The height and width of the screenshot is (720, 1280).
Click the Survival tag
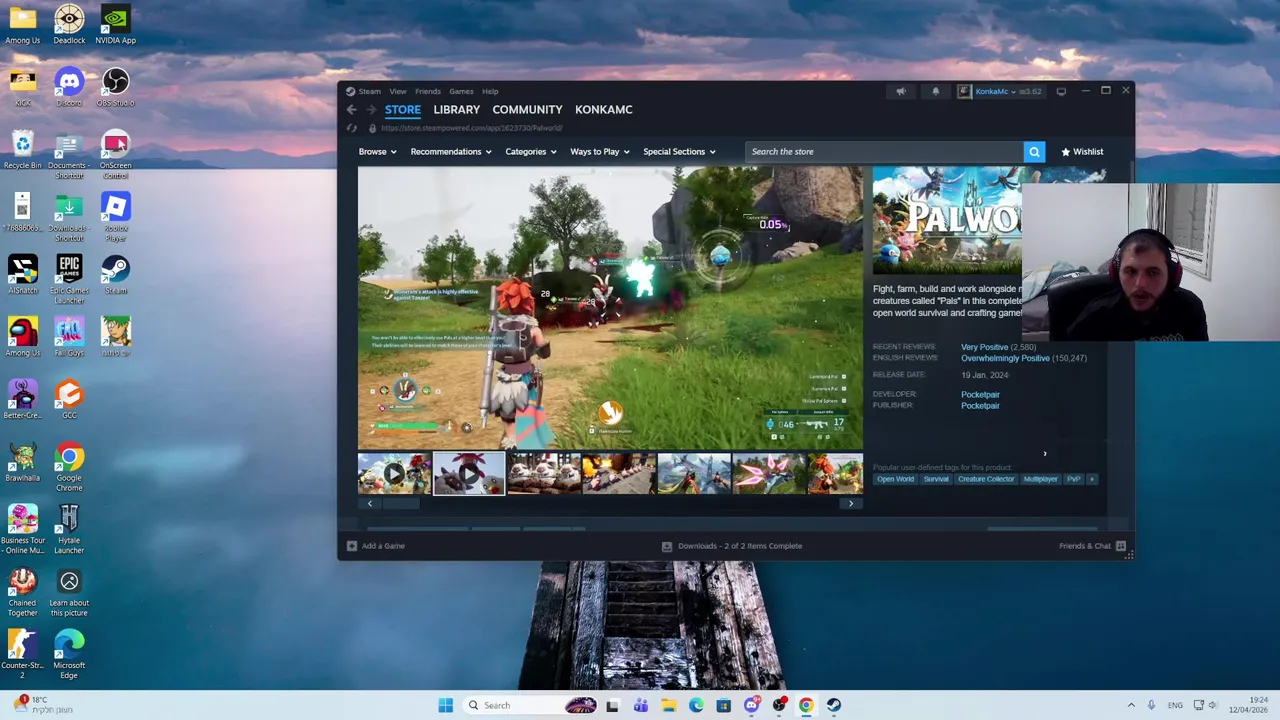(x=936, y=479)
